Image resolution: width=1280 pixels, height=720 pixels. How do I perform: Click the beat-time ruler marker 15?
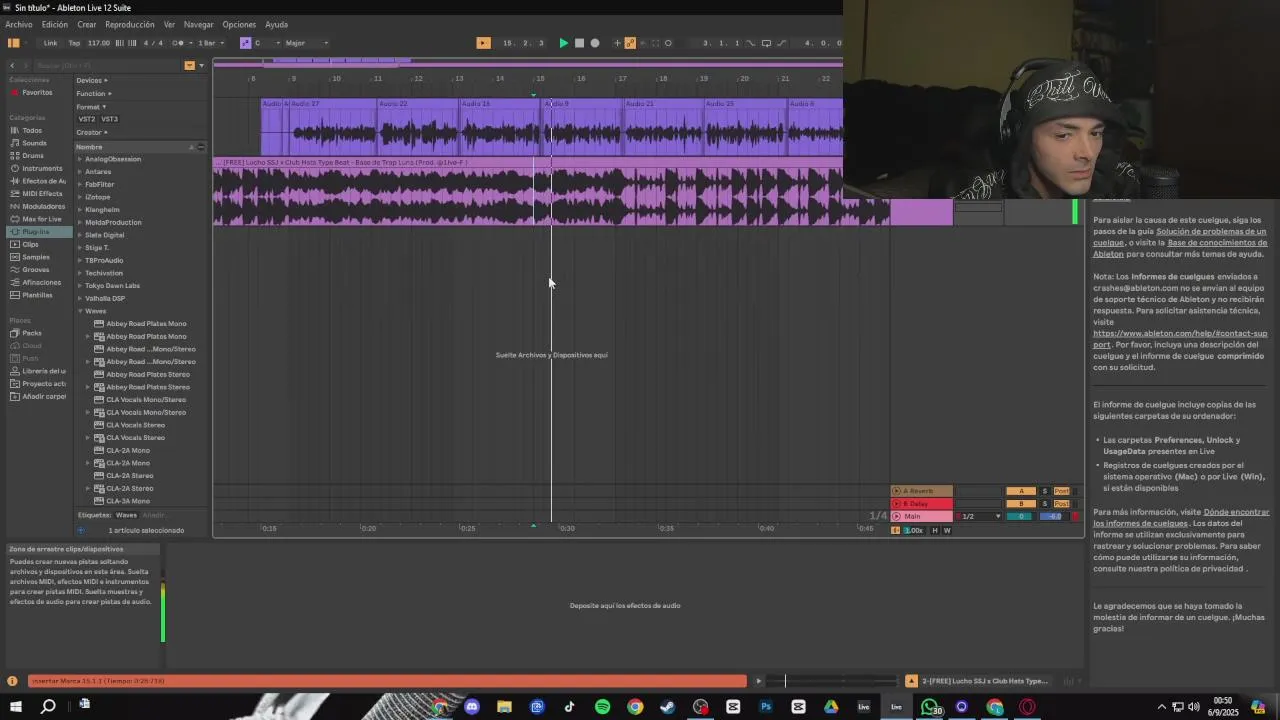pos(540,78)
